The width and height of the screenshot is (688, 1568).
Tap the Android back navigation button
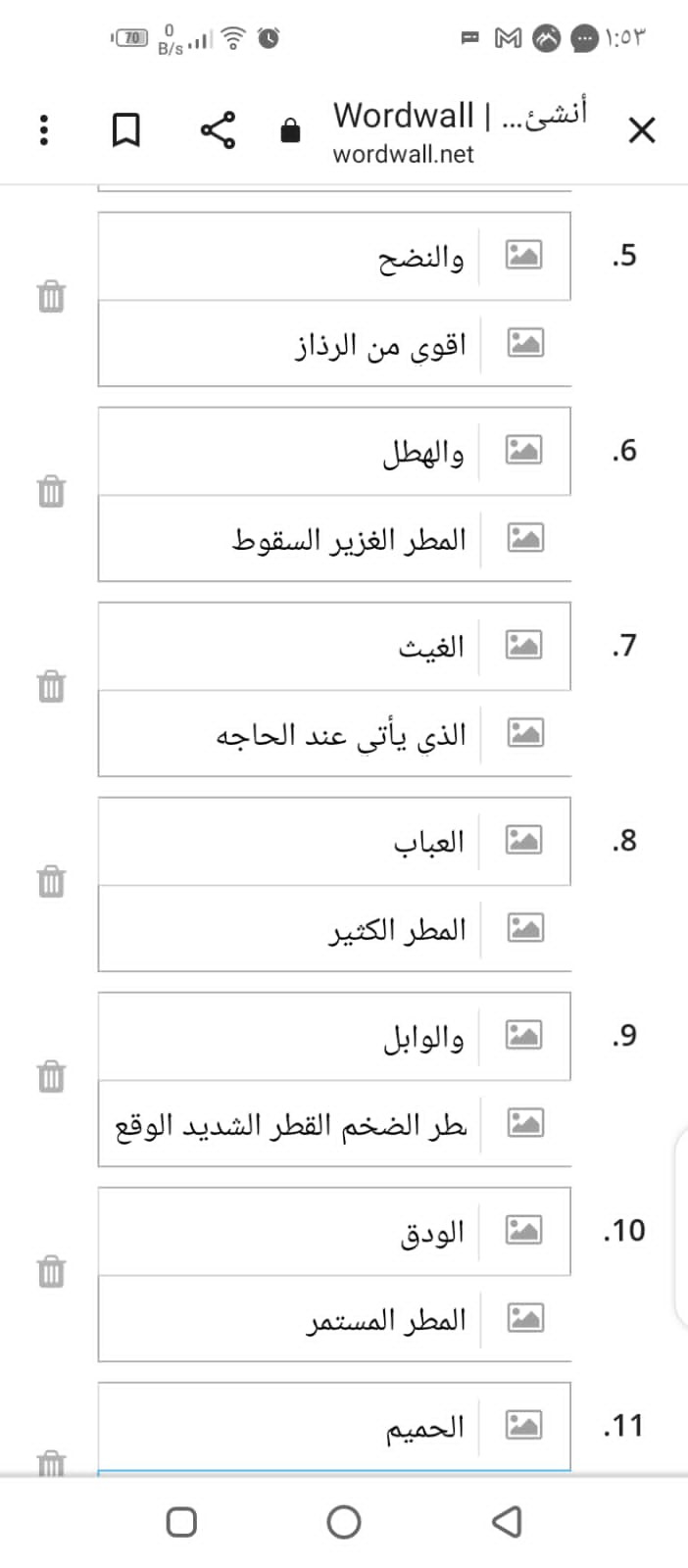click(x=507, y=1522)
